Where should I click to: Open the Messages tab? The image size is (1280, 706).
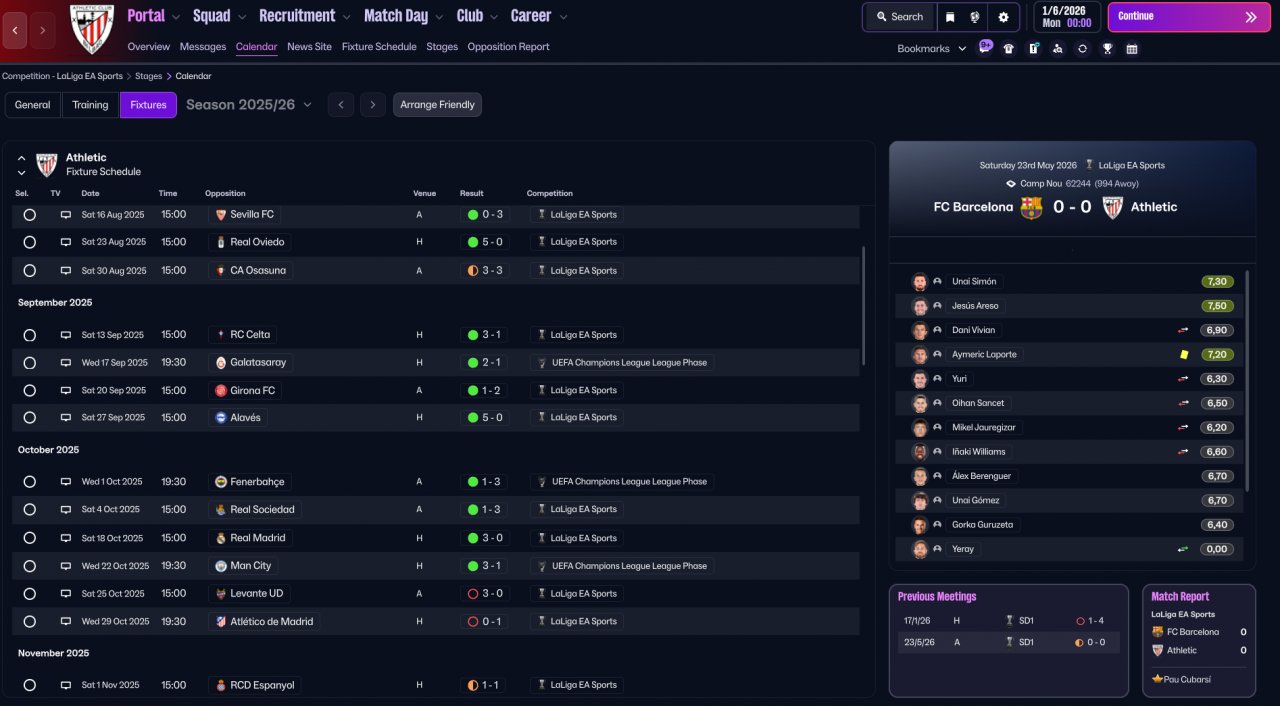pos(203,47)
